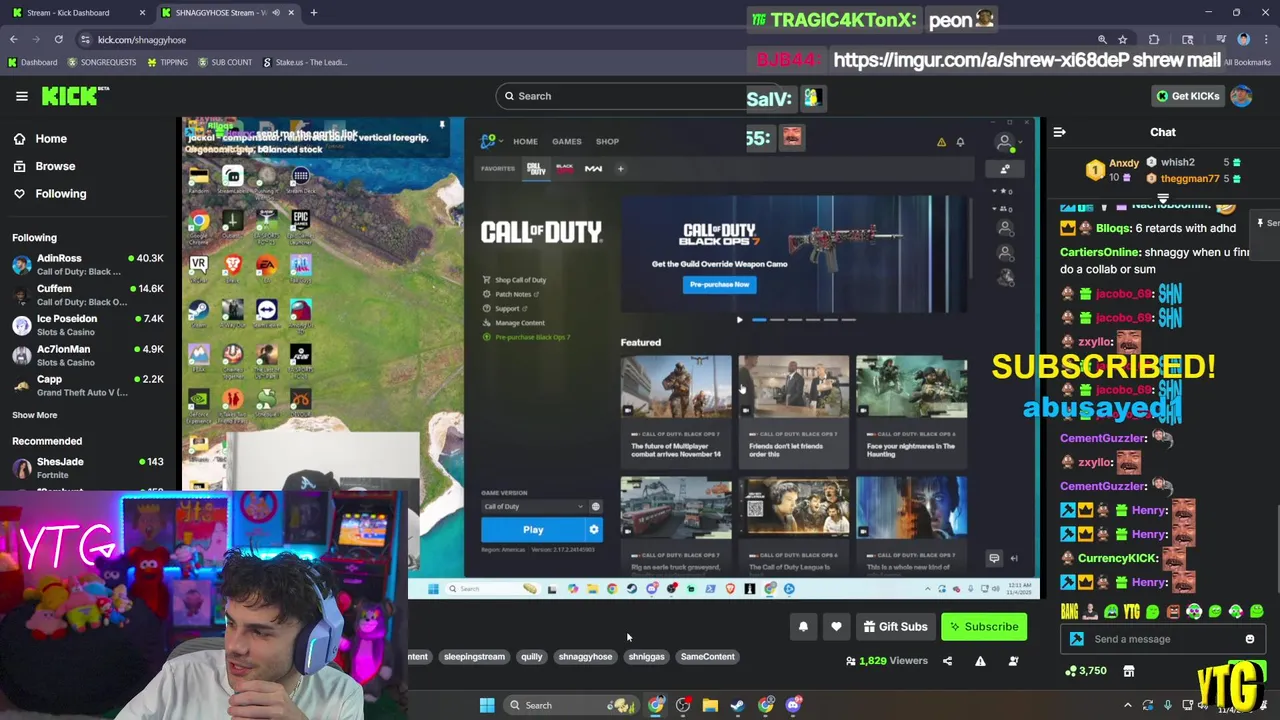This screenshot has width=1280, height=720.
Task: Click HOME in Battle.net launcher
Action: point(525,141)
